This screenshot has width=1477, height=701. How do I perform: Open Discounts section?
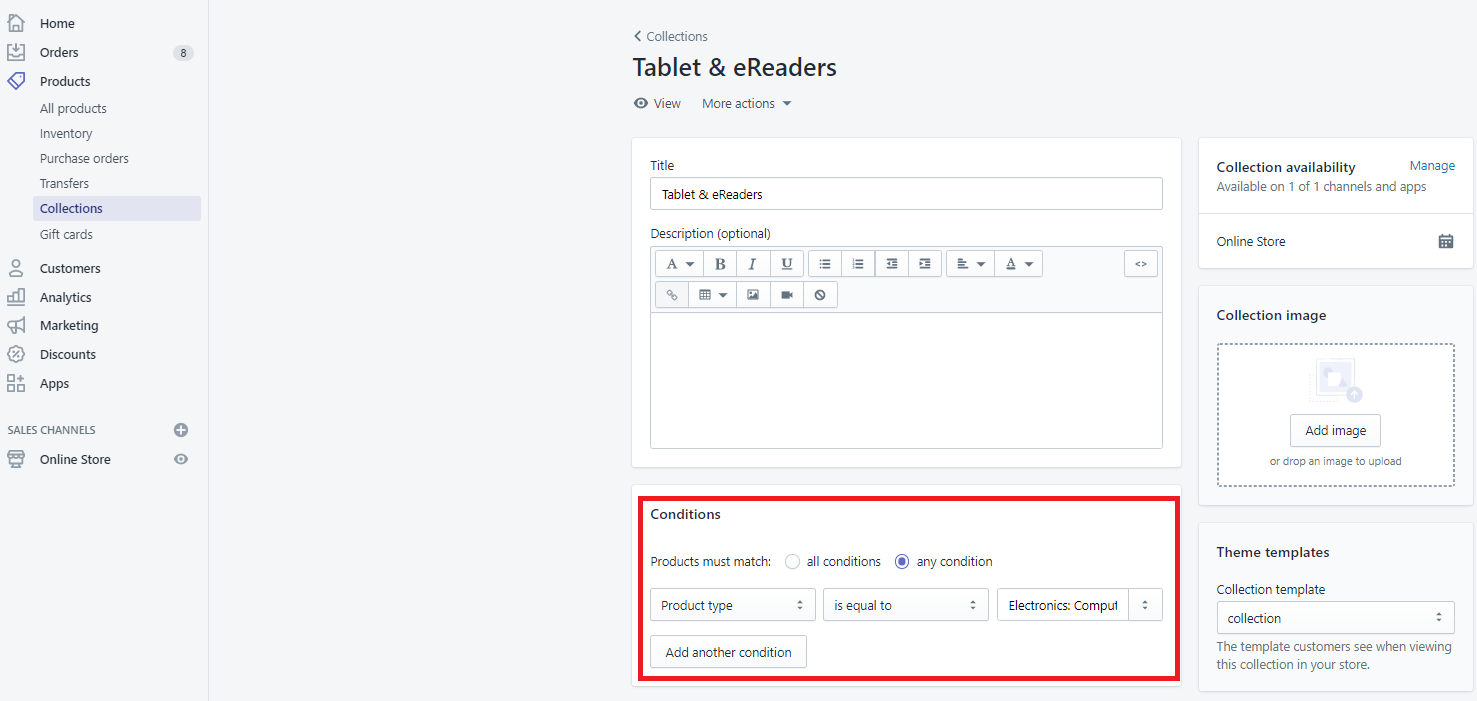pos(68,354)
